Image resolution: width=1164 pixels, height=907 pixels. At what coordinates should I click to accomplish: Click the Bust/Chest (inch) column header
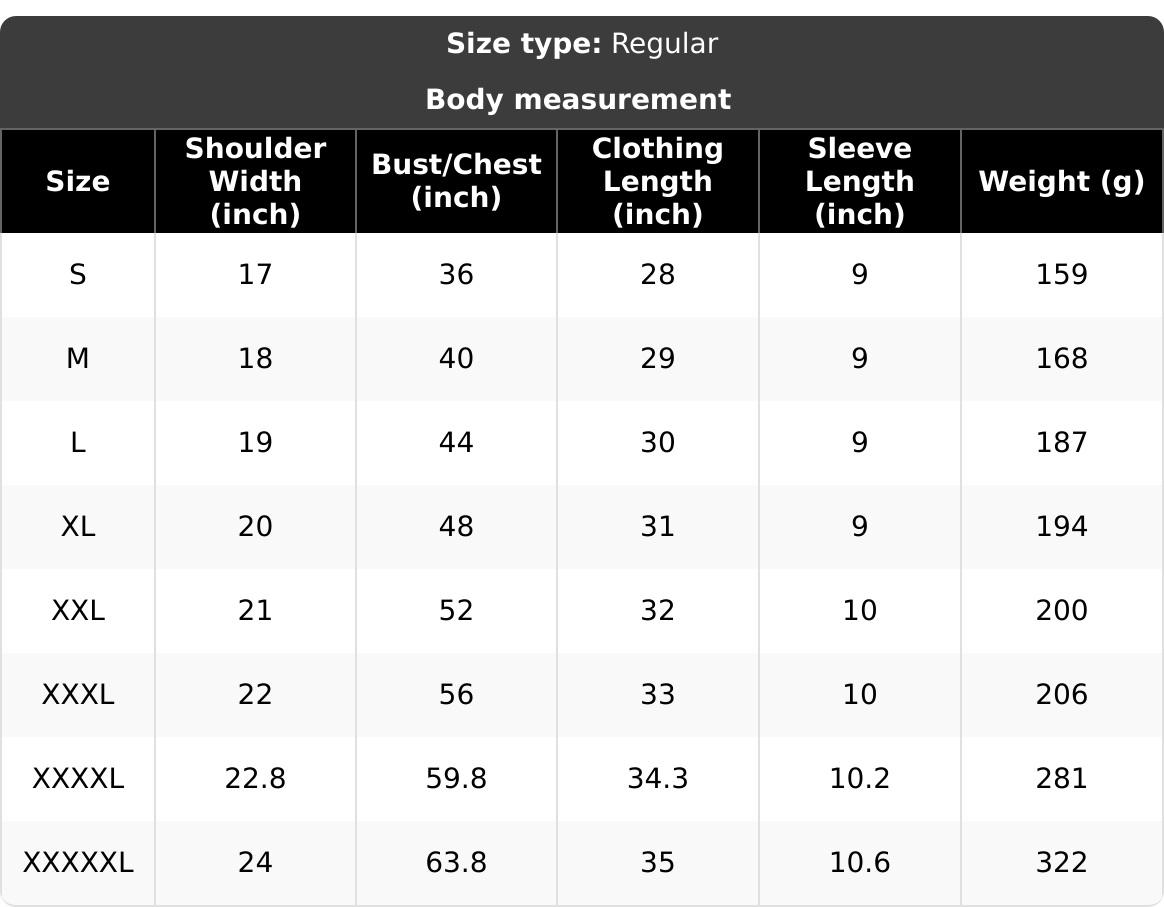457,181
